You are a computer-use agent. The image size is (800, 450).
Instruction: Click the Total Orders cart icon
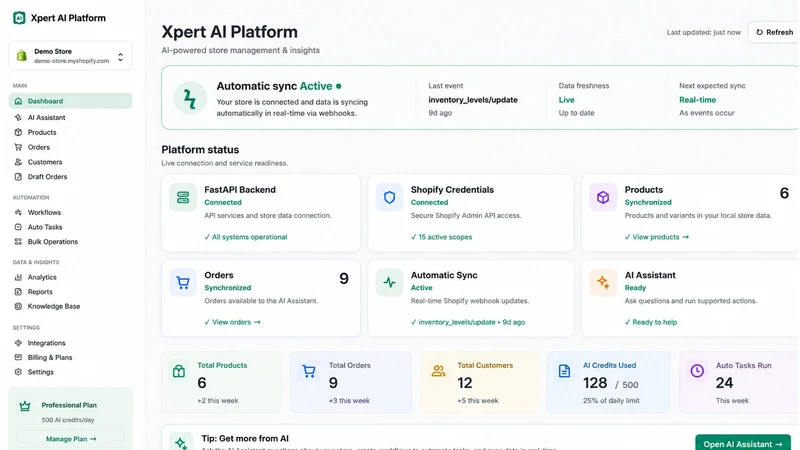[x=309, y=371]
